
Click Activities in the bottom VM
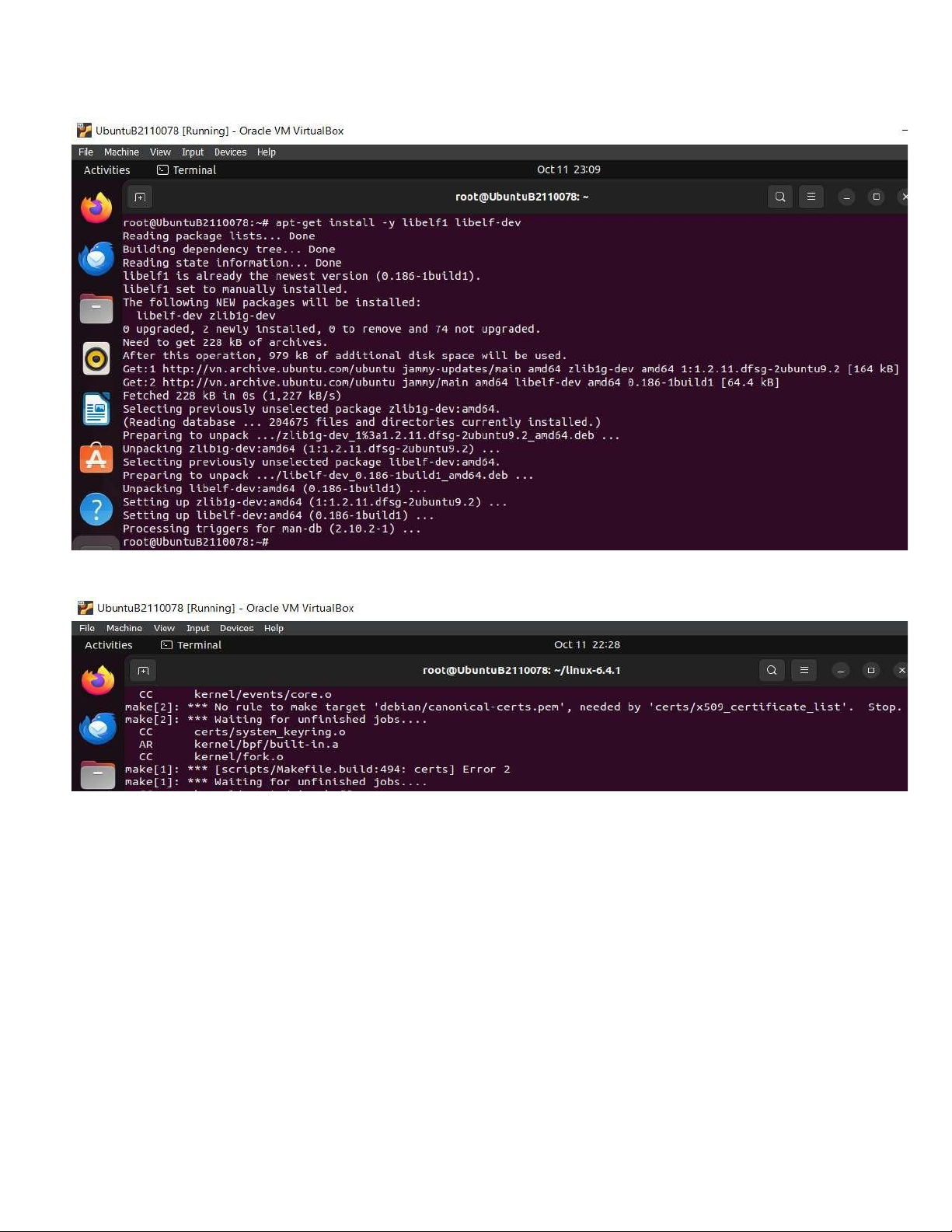pos(109,645)
